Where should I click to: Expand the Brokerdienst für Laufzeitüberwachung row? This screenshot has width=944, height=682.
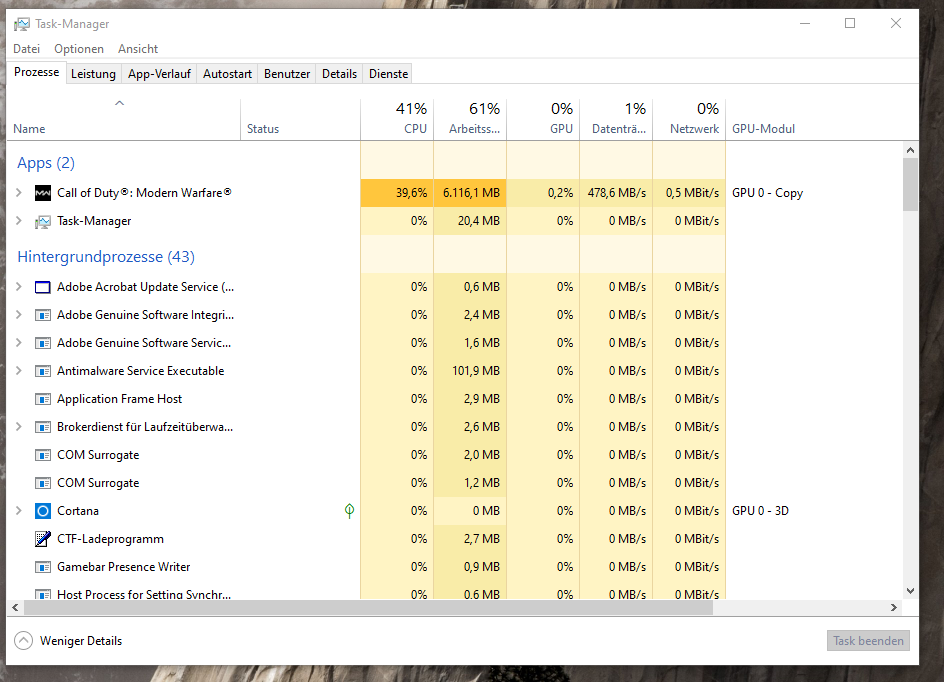pos(19,427)
